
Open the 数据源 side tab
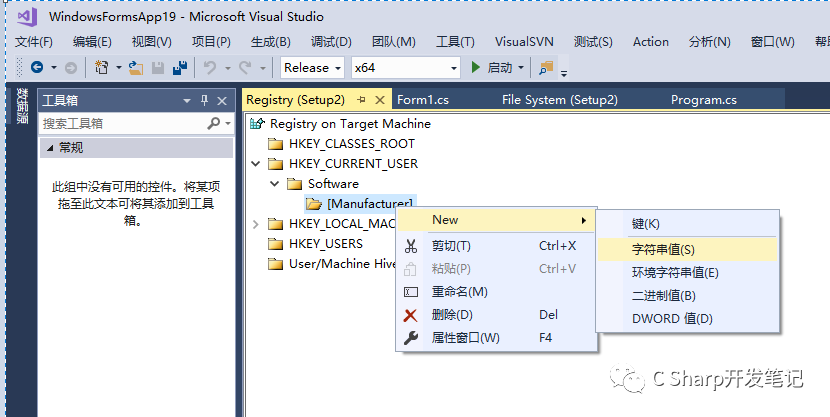coord(22,106)
